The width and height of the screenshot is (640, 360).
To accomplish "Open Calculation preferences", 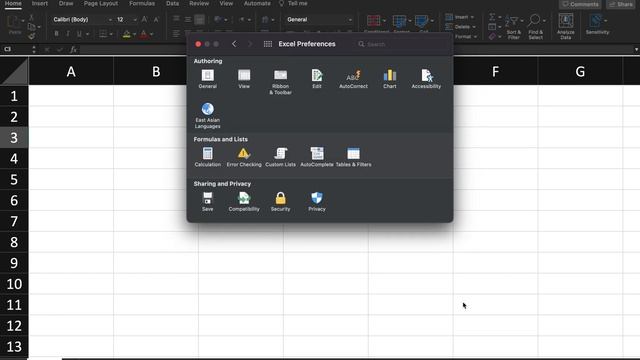I will pyautogui.click(x=207, y=157).
